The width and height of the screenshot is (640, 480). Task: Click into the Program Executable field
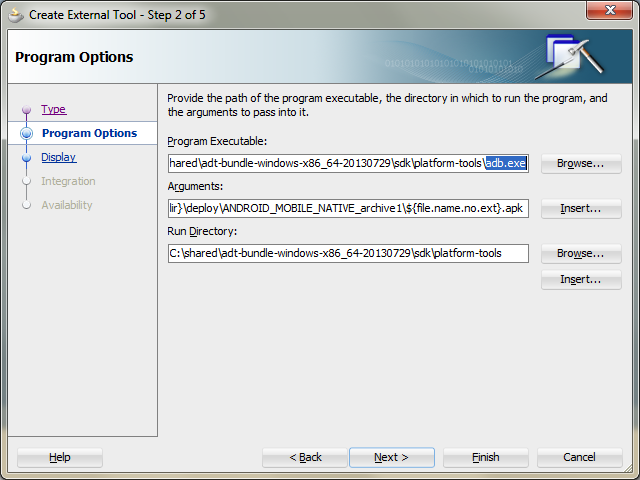pyautogui.click(x=348, y=163)
